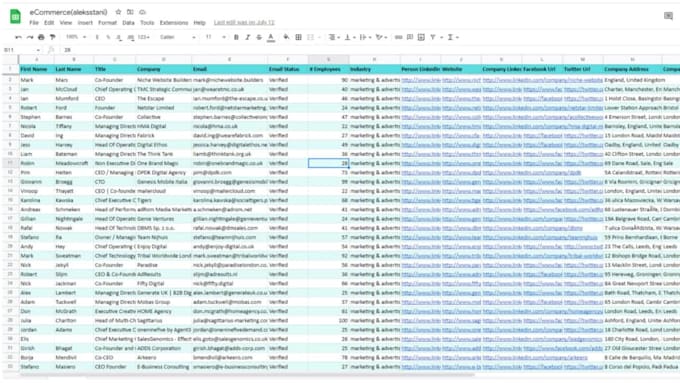
Task: Activate the paint format tool
Action: [x=52, y=37]
